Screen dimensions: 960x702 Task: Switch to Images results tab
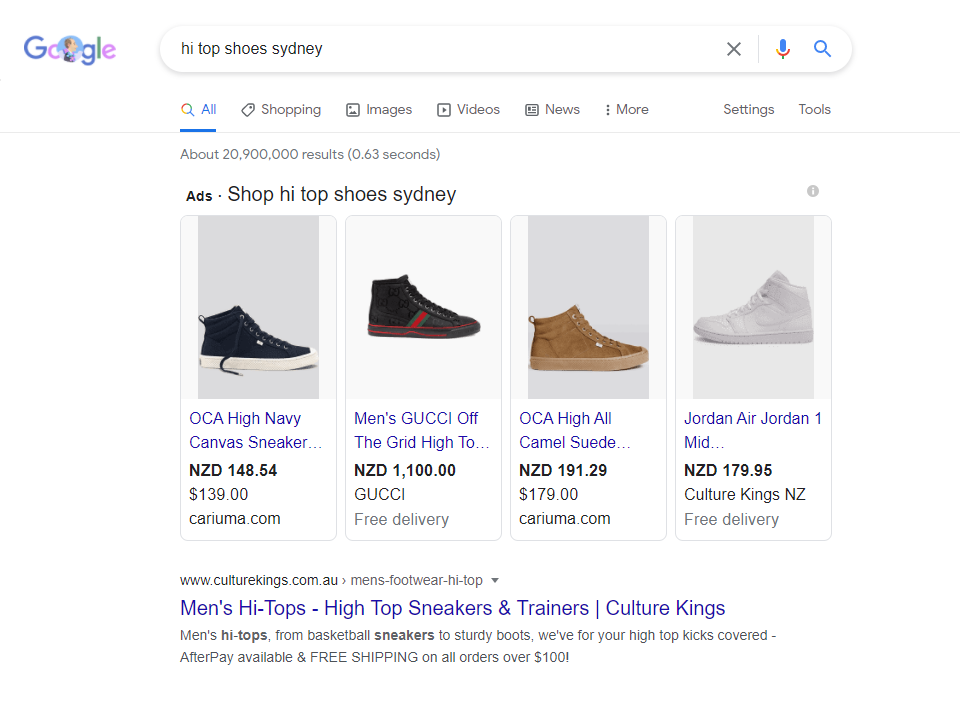(x=379, y=110)
